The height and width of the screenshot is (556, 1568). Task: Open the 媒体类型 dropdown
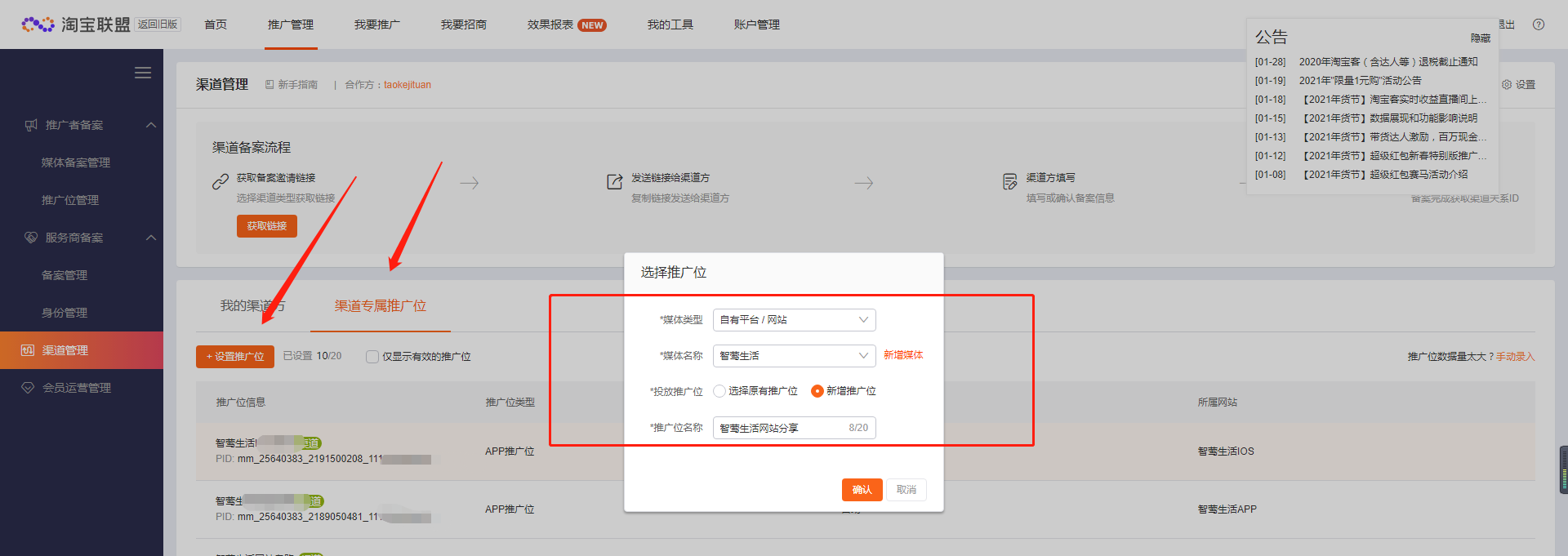[x=794, y=320]
